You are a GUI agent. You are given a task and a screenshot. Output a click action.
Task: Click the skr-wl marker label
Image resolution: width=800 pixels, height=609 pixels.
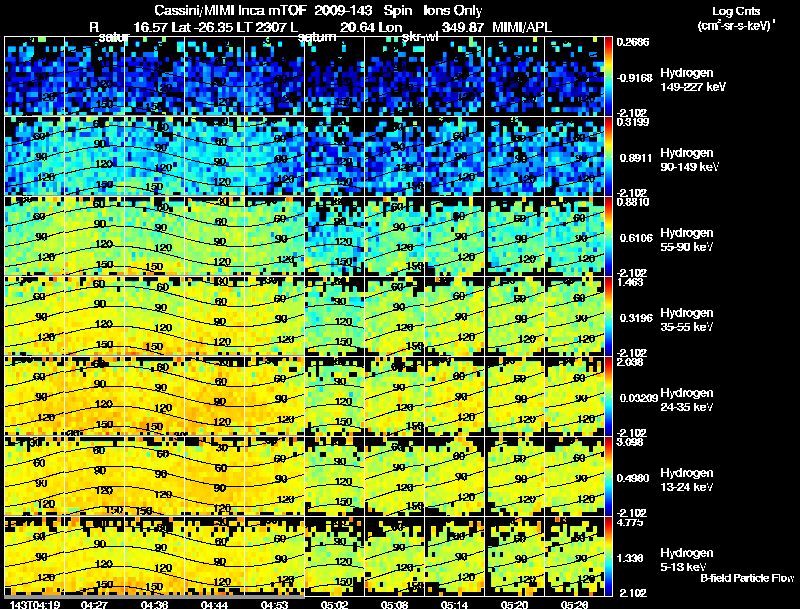420,37
